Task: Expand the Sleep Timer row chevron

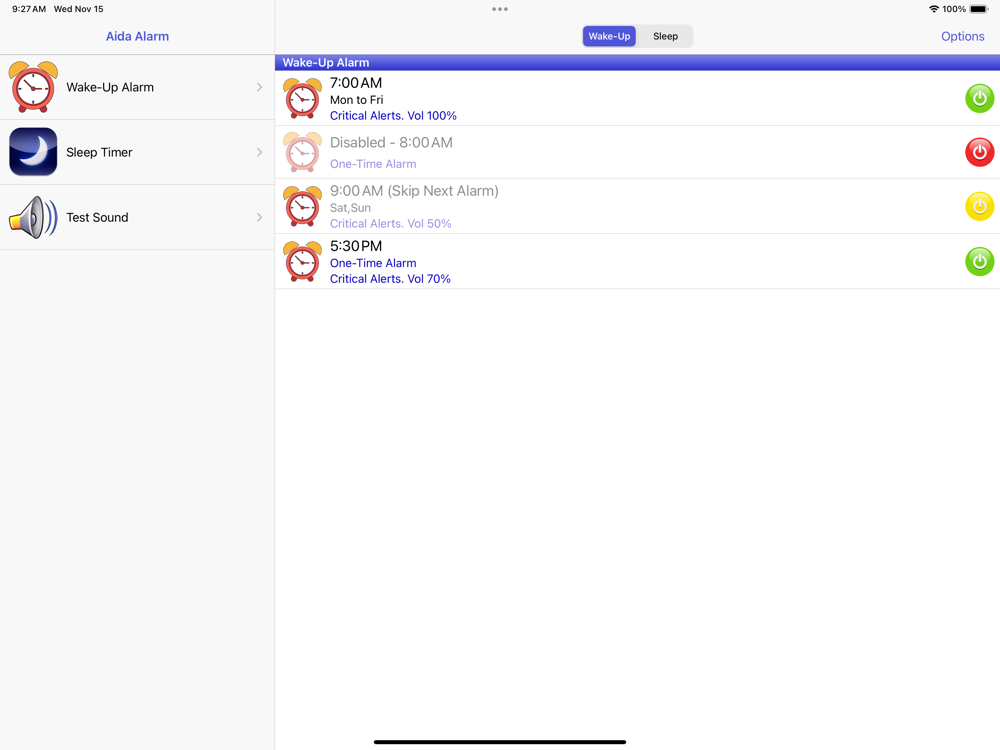Action: 260,152
